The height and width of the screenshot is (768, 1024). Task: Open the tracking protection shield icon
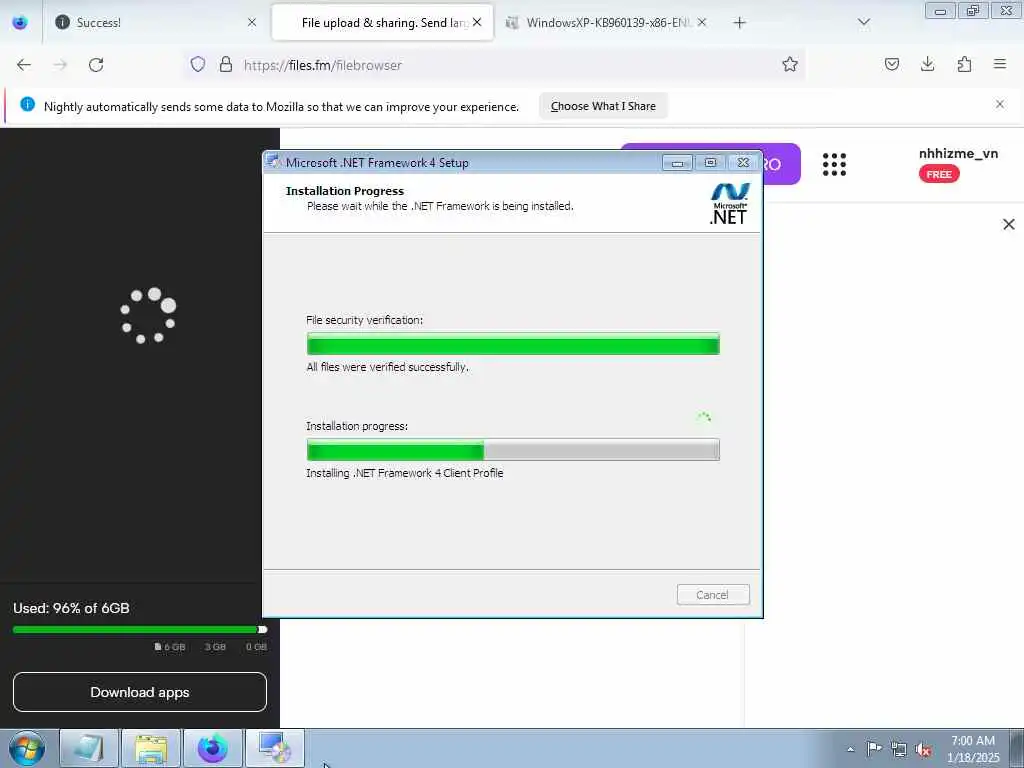point(198,64)
